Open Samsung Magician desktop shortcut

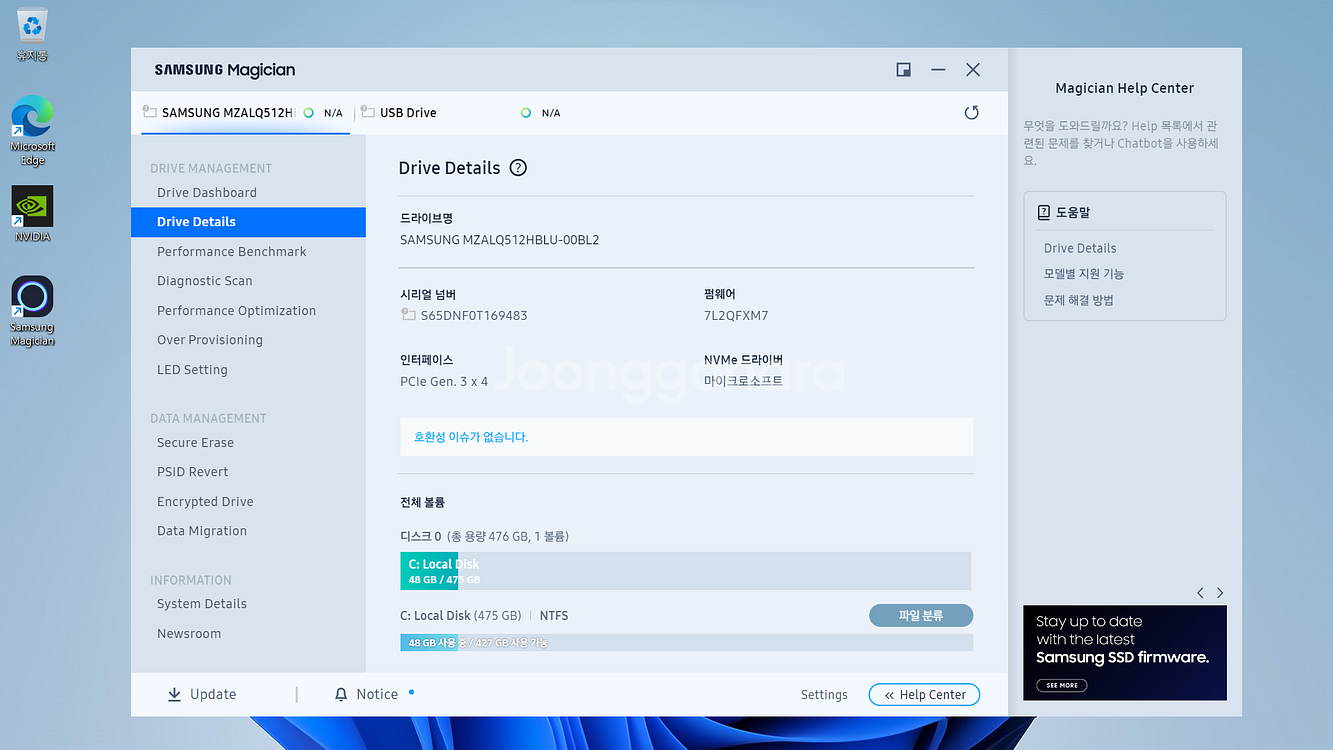coord(32,311)
